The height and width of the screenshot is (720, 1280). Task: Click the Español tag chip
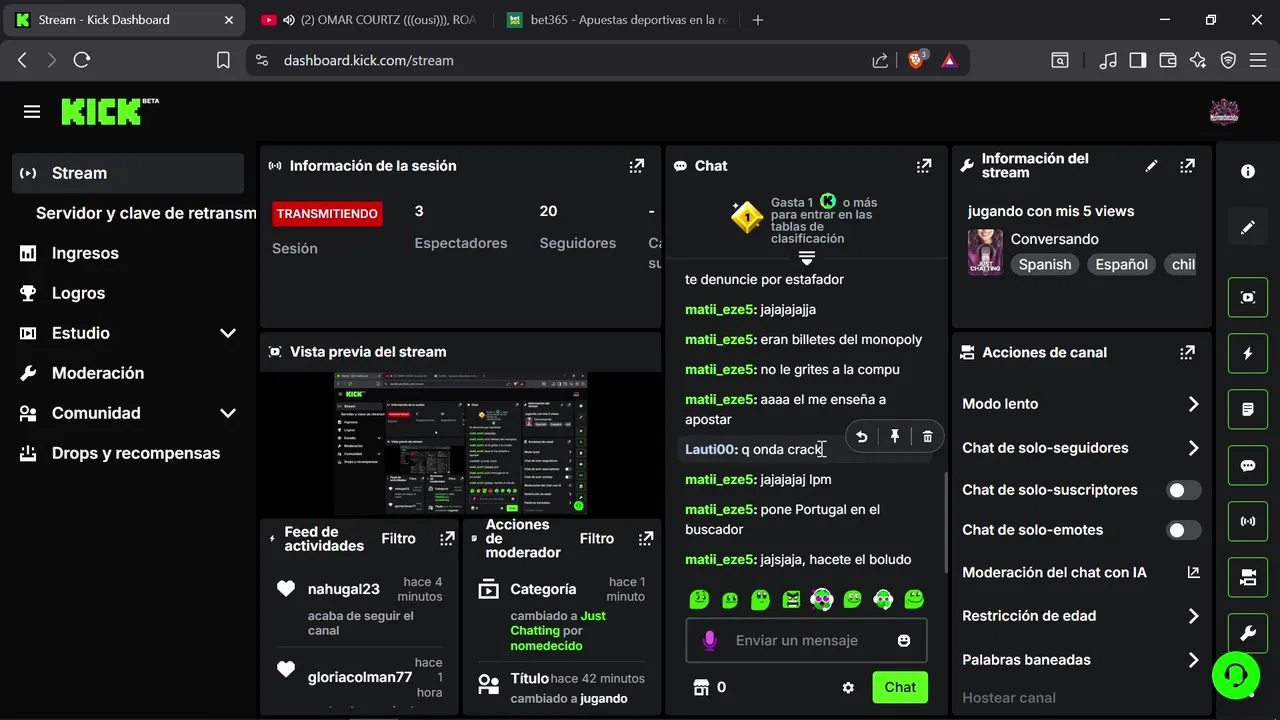[1121, 265]
